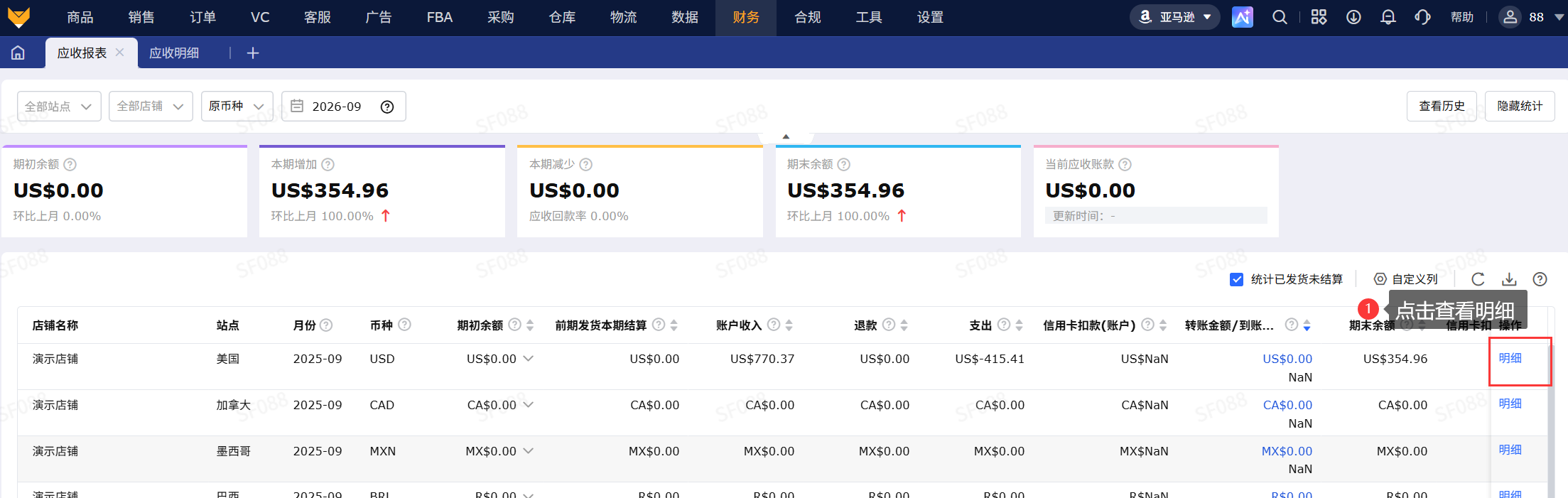The width and height of the screenshot is (1568, 498).
Task: Sort by 支出 column arrows
Action: tap(1019, 325)
